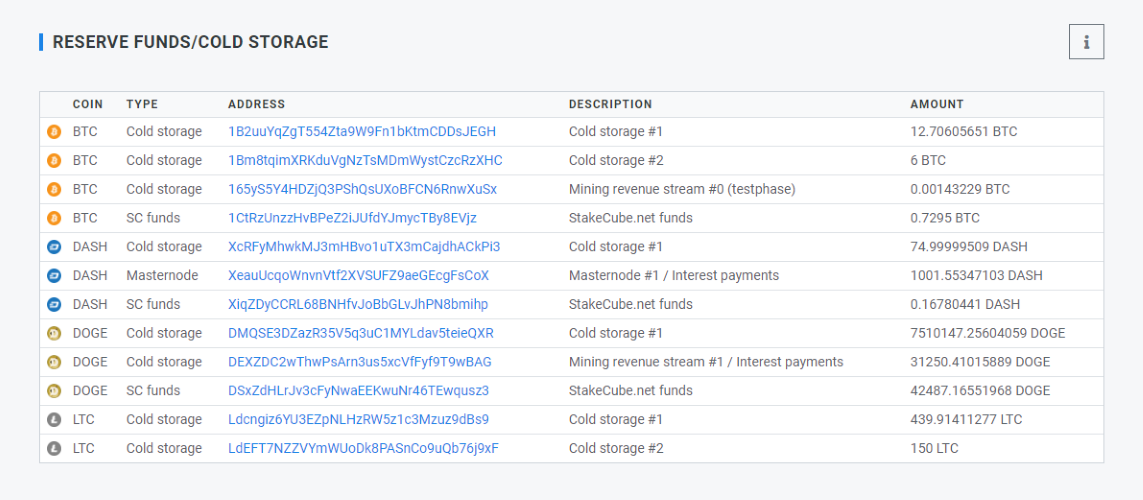Open LTC address LdEFT7NZZVYmWUoDk8PASn
Screen dimensions: 1143x500
click(364, 448)
